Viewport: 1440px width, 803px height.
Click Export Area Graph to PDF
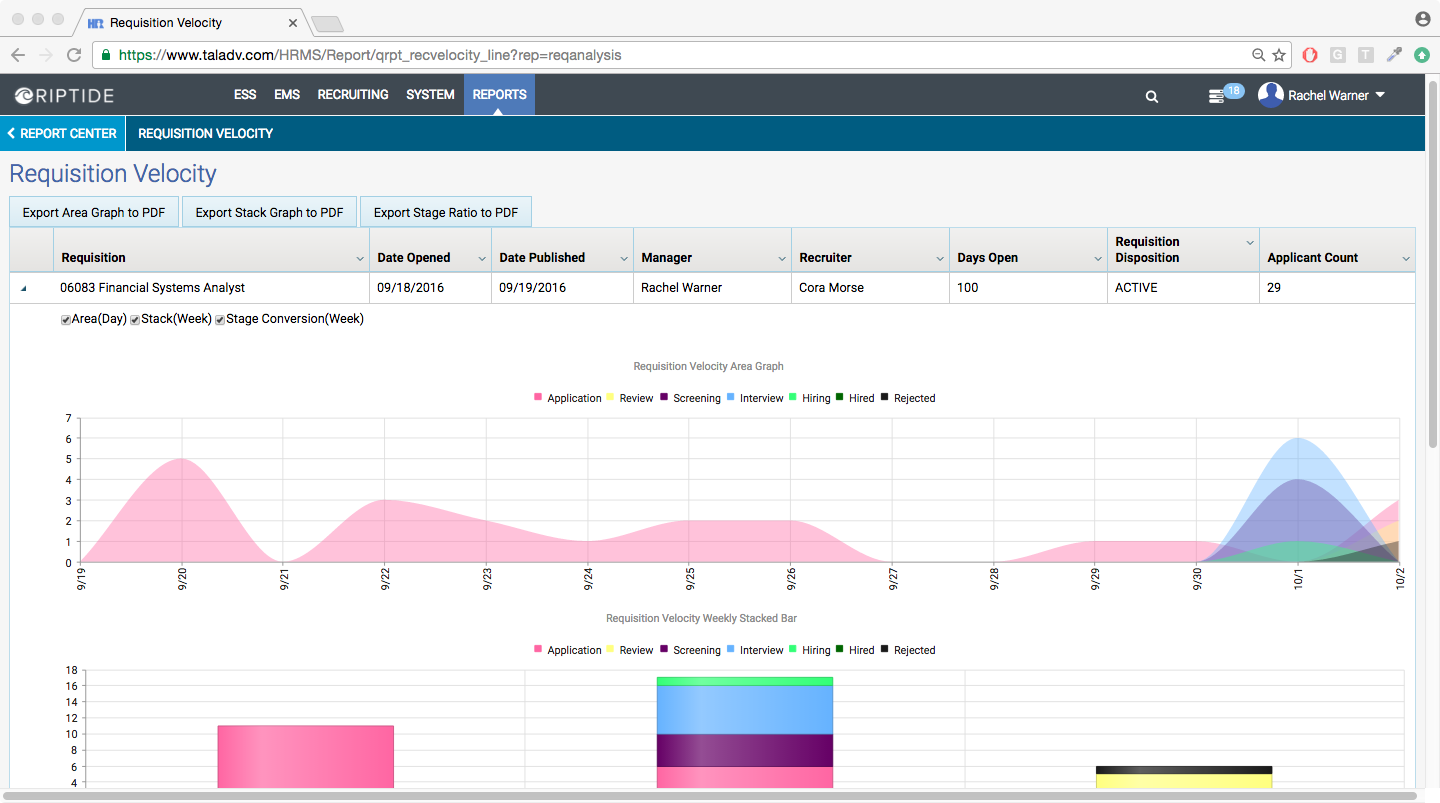click(x=94, y=212)
